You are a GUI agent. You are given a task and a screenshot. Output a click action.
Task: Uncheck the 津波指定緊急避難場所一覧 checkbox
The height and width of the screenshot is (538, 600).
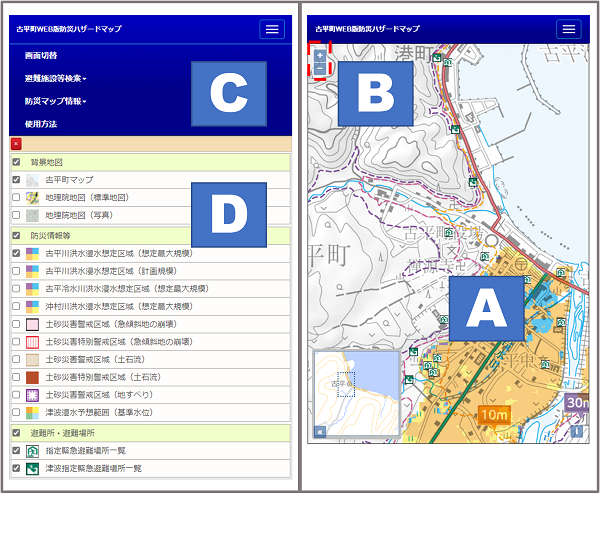point(16,468)
